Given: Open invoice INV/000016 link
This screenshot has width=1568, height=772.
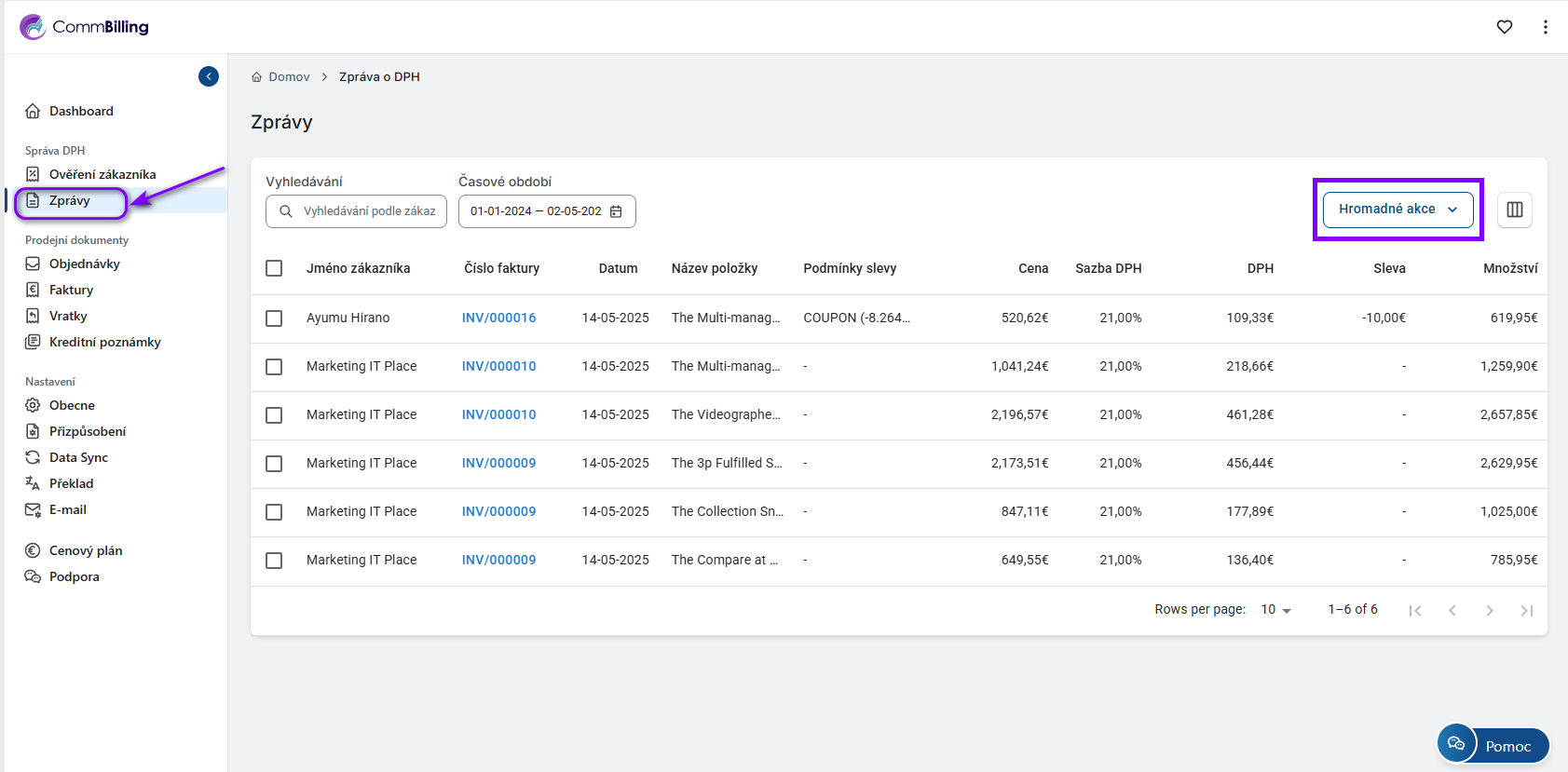Looking at the screenshot, I should (498, 318).
